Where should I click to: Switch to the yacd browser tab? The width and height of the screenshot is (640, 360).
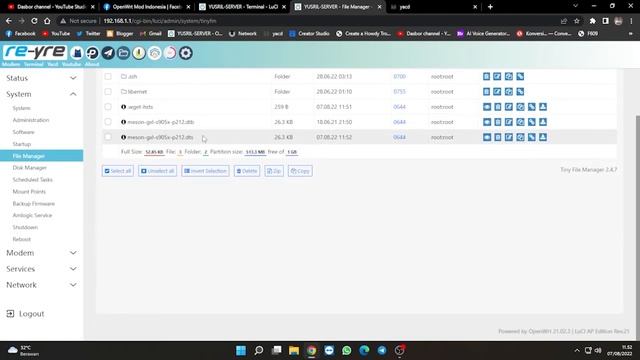(433, 7)
